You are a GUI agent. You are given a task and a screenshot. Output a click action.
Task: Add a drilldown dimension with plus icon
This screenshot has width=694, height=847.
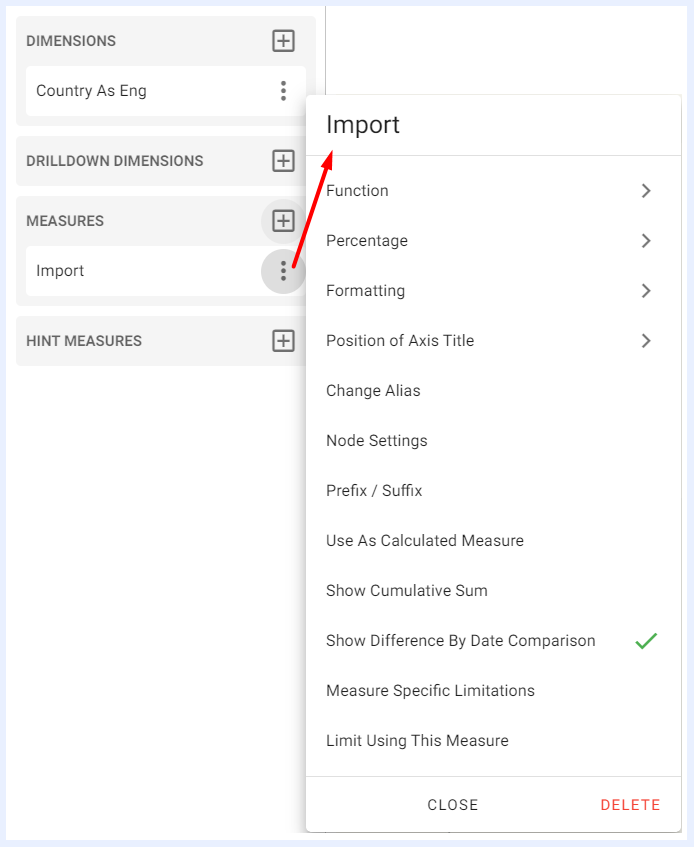click(x=283, y=161)
